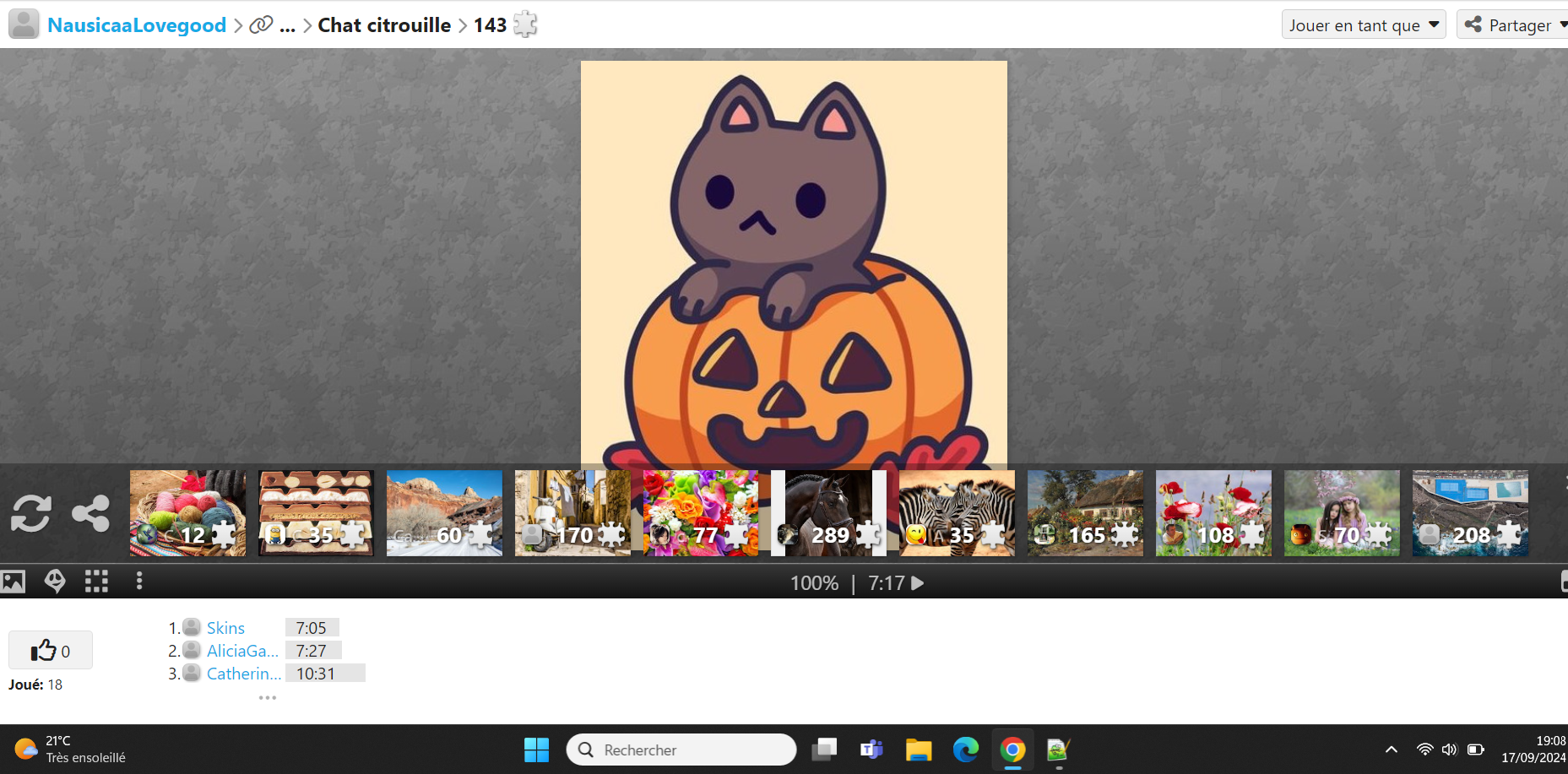The image size is (1568, 774).
Task: Click the battery status icon
Action: click(1476, 750)
